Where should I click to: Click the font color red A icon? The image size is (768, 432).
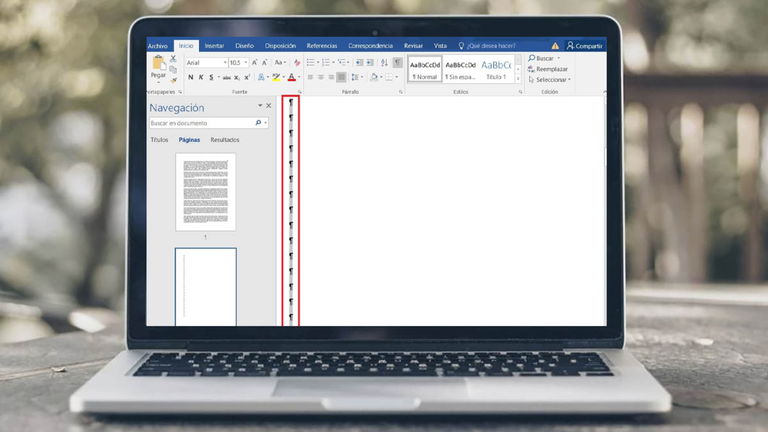(x=291, y=77)
